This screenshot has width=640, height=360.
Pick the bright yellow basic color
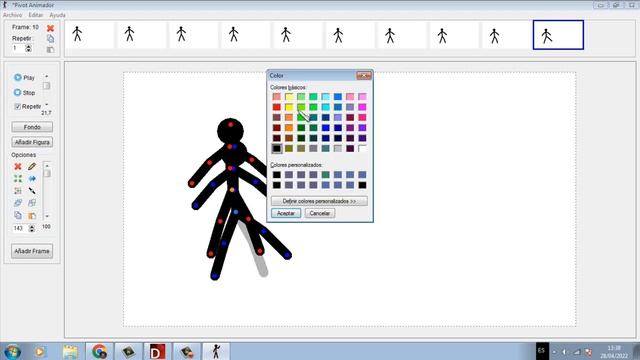289,107
